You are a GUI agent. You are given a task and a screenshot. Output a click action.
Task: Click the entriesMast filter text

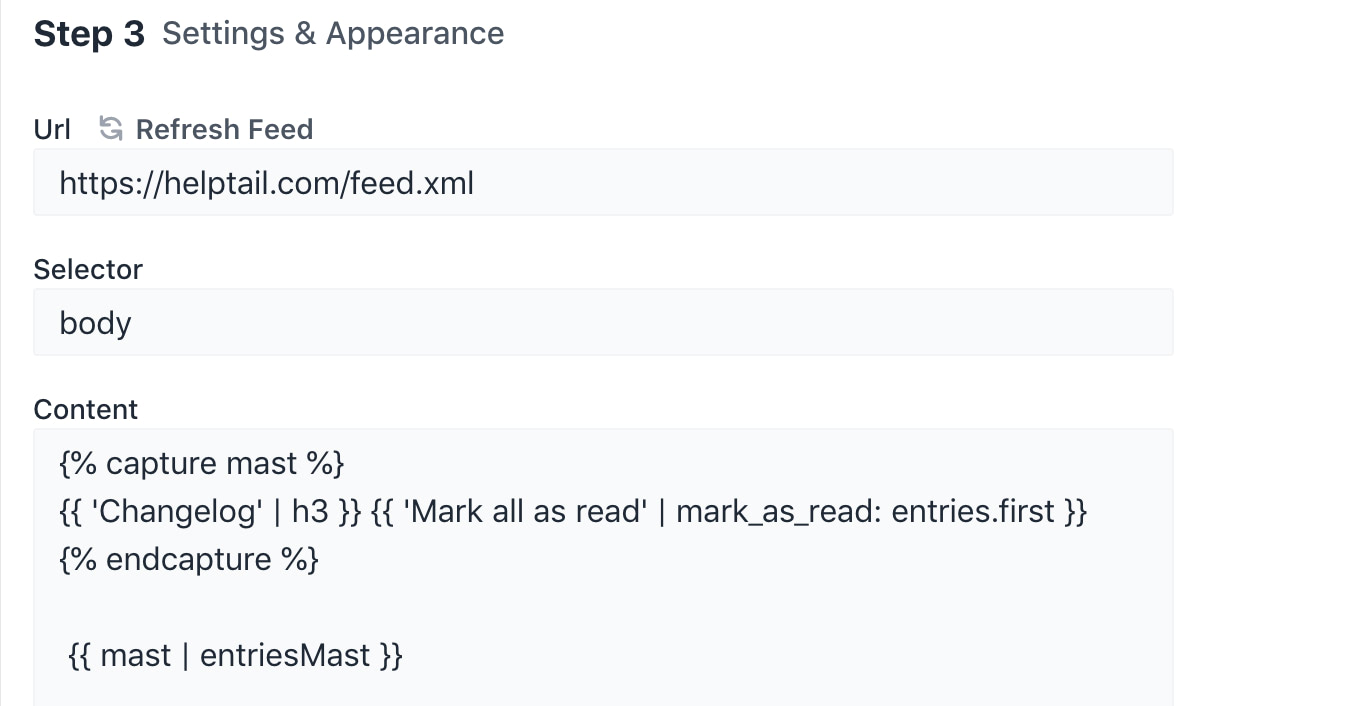click(x=285, y=656)
